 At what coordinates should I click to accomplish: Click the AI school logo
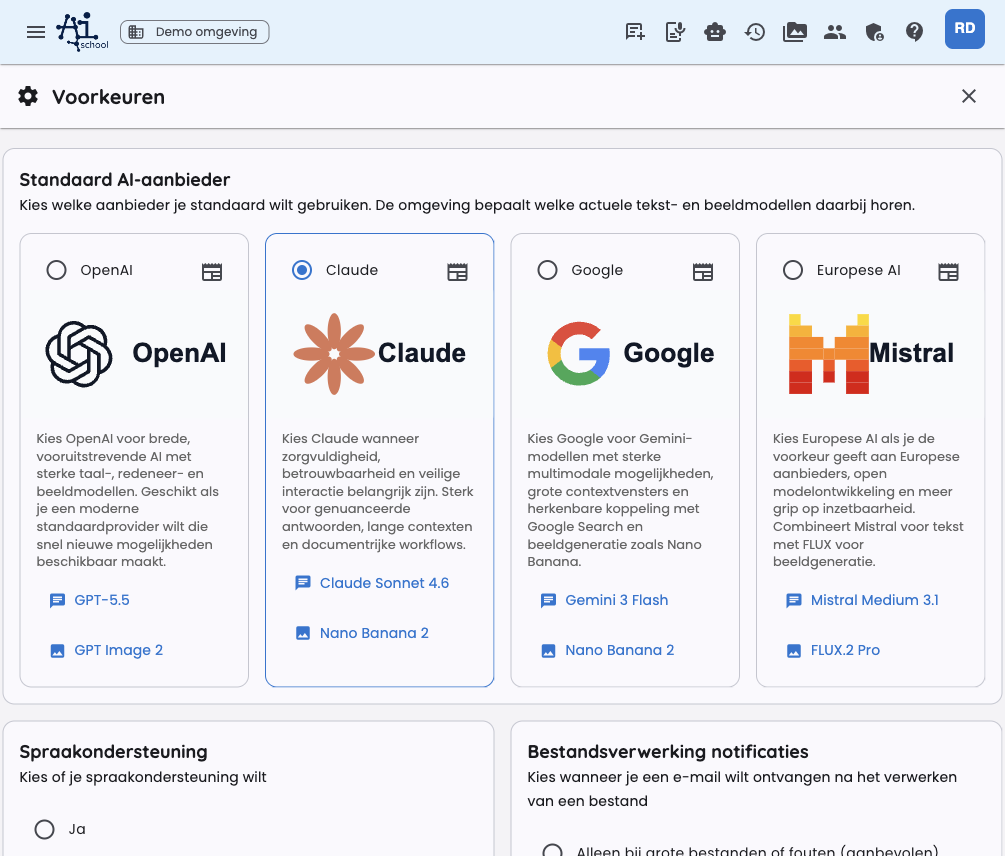coord(82,31)
